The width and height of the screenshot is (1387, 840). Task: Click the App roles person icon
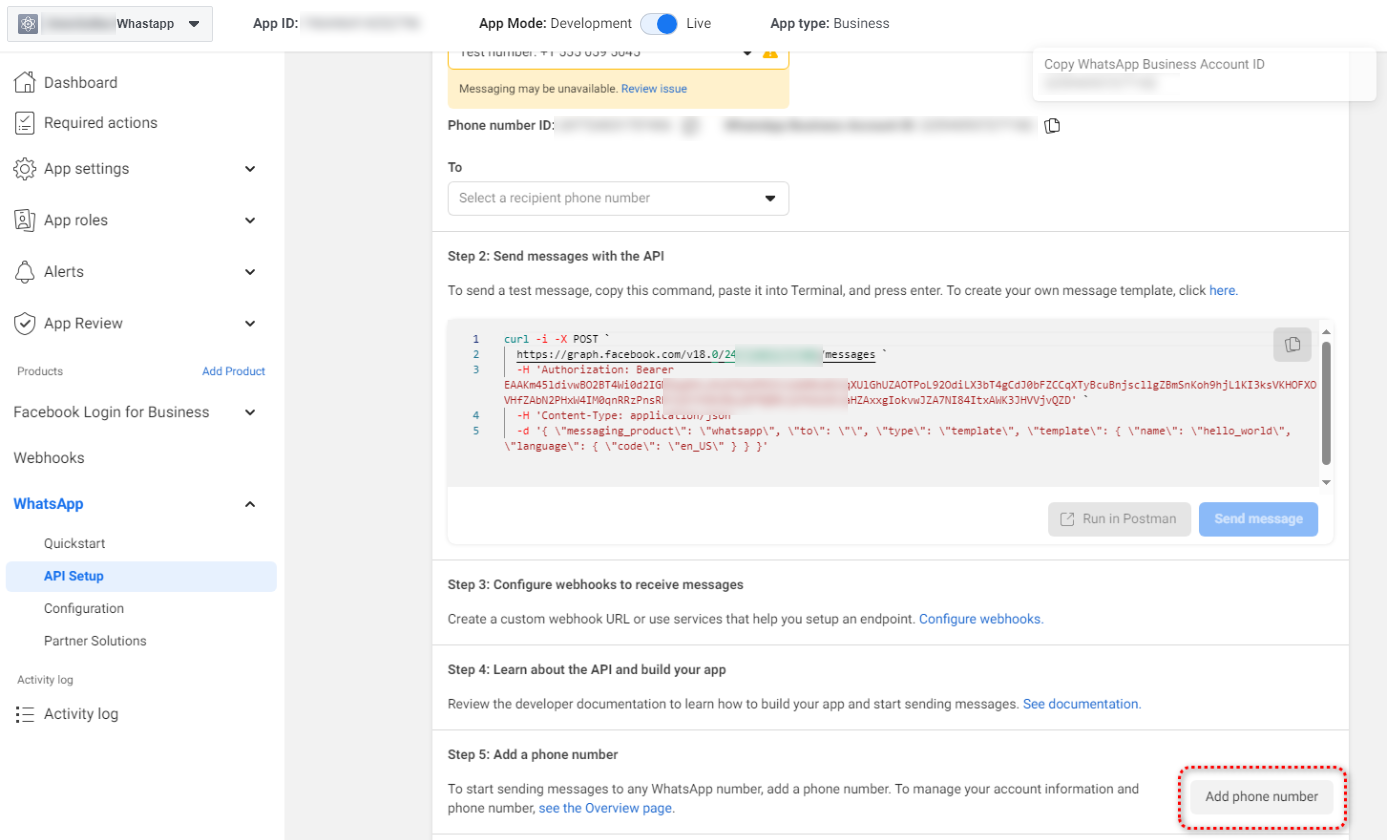25,220
